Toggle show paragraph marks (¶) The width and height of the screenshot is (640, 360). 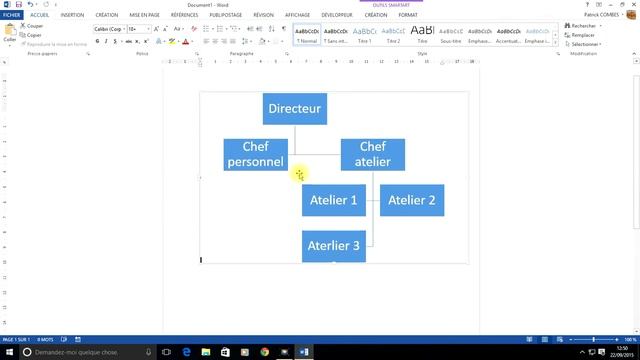pyautogui.click(x=284, y=29)
